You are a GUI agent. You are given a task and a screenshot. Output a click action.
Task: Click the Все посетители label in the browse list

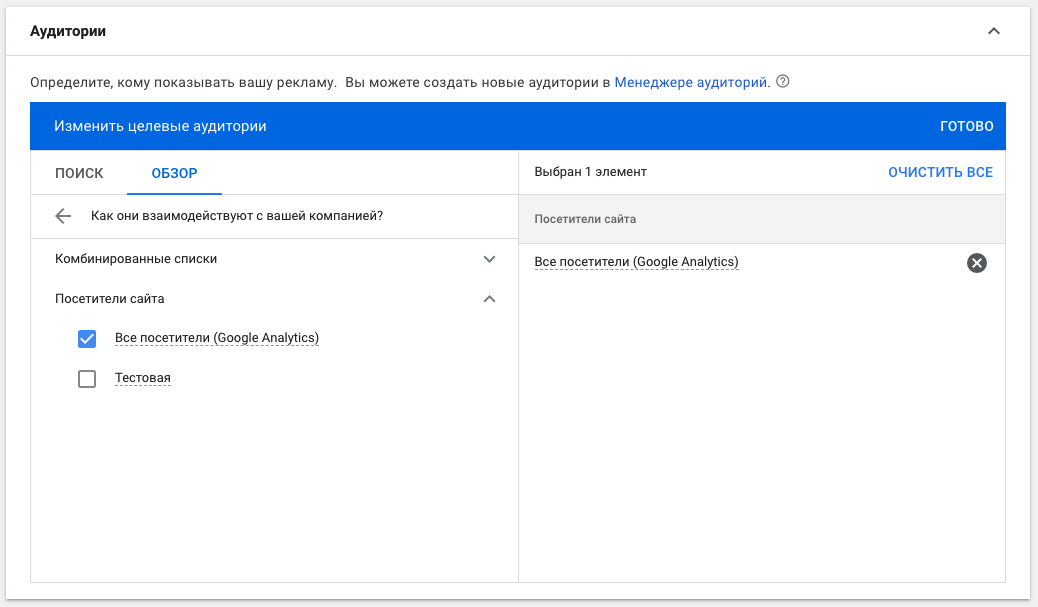coord(216,338)
